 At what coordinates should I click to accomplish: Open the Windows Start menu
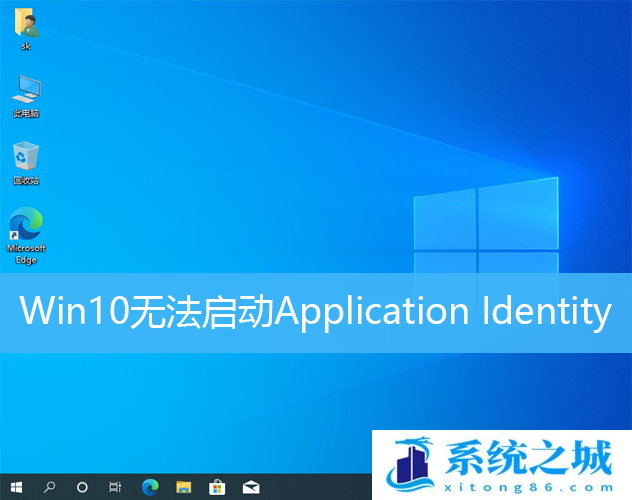pos(16,487)
